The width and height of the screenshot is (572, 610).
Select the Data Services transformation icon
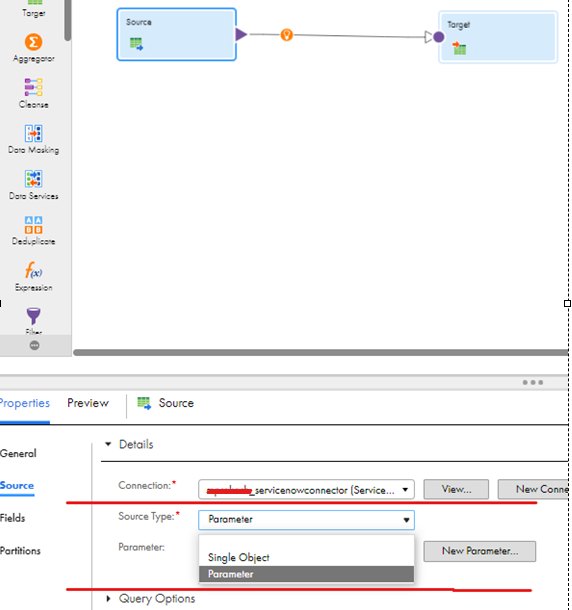(33, 179)
